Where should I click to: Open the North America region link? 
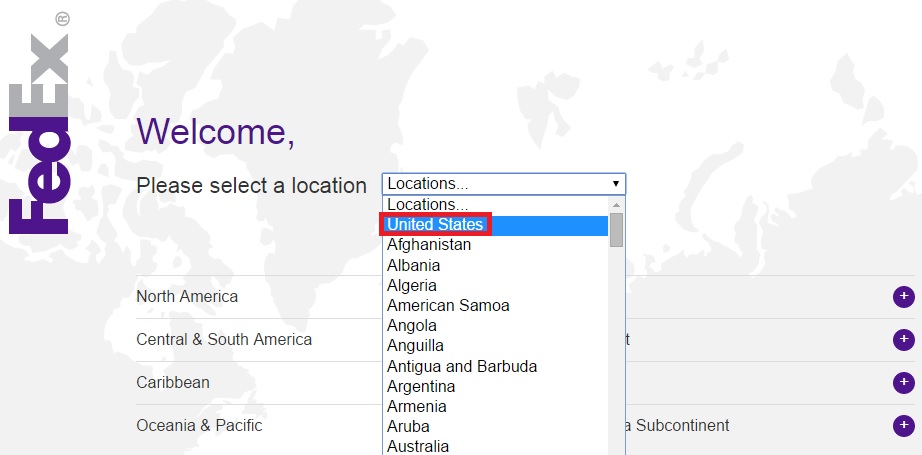click(187, 296)
